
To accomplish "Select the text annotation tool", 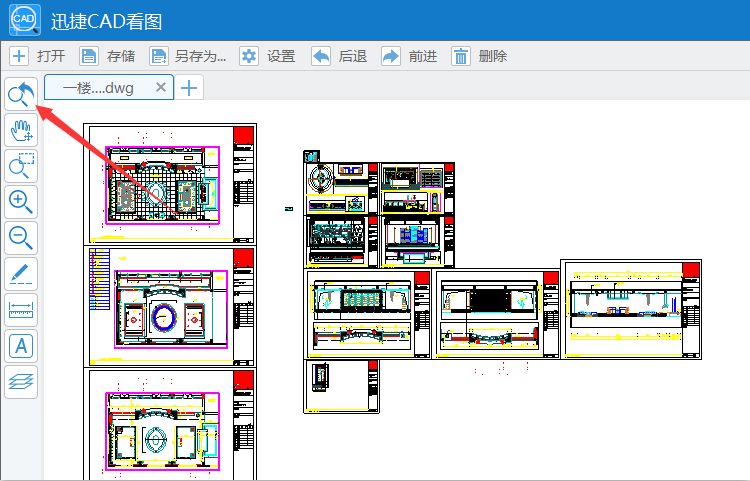I will (21, 346).
